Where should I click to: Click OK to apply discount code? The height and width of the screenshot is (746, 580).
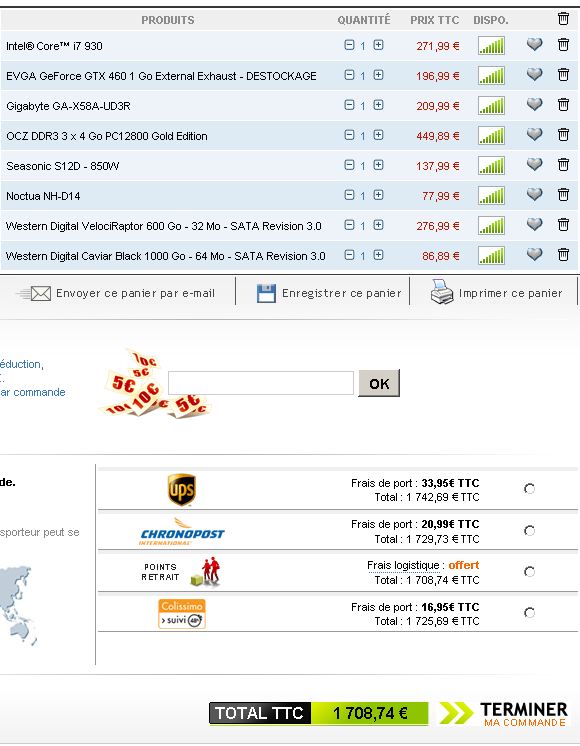click(x=379, y=383)
